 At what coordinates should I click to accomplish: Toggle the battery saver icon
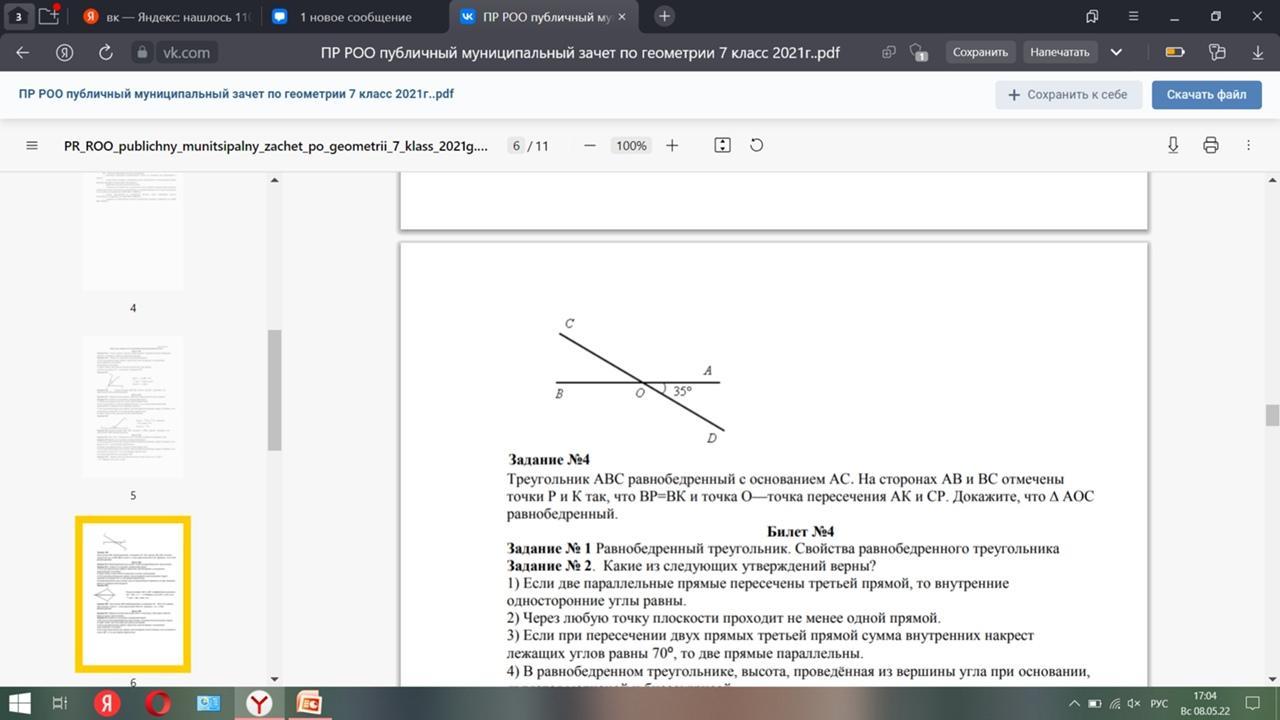tap(1175, 52)
